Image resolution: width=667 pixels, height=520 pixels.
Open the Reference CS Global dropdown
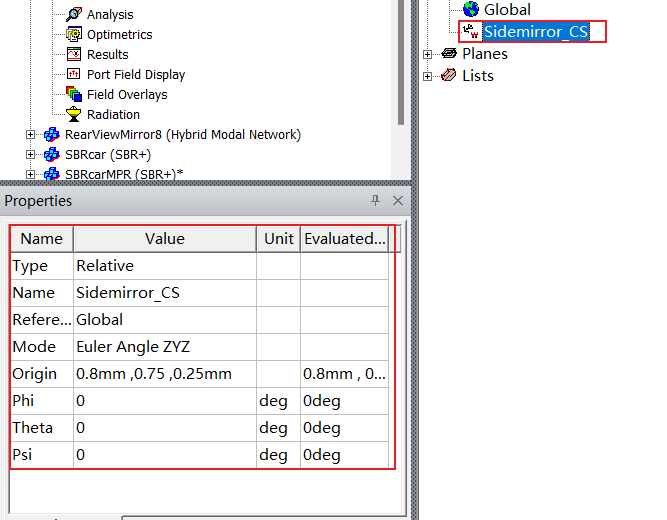[x=165, y=320]
